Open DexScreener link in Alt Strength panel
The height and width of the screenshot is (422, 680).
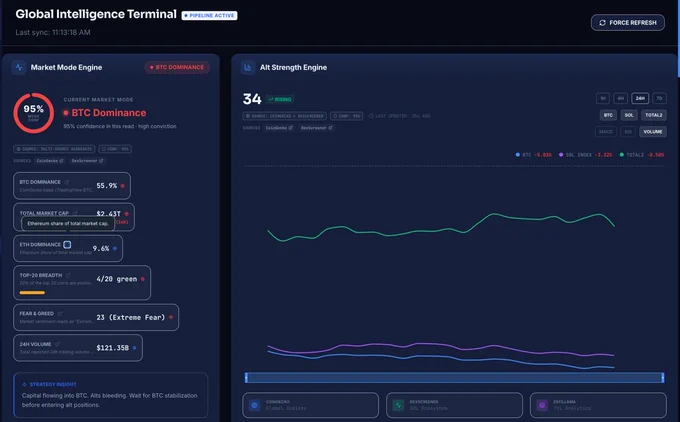[317, 128]
